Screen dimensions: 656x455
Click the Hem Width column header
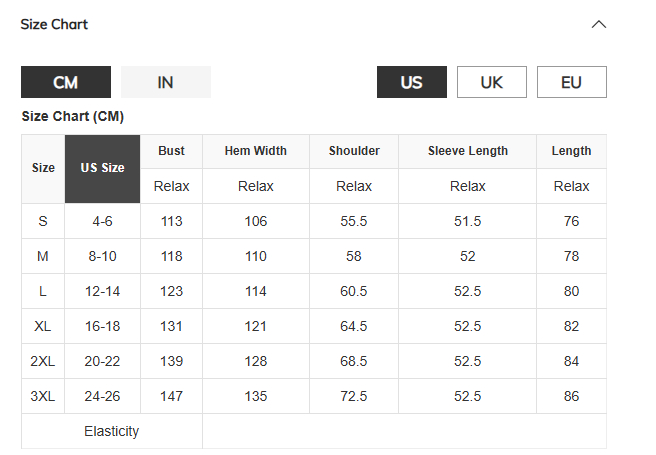click(255, 151)
